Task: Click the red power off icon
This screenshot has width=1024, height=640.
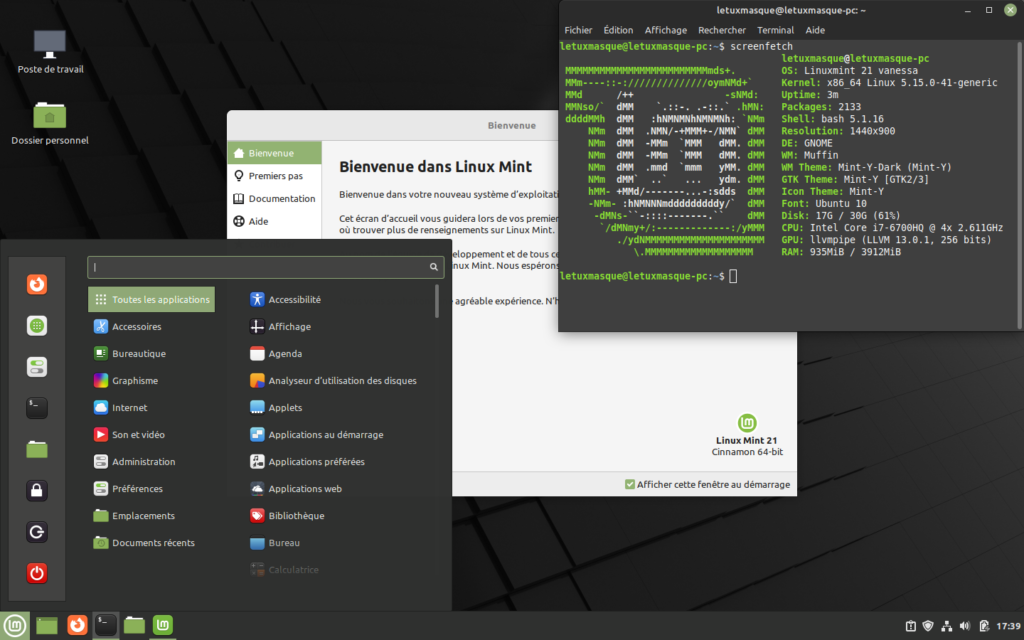Action: (37, 573)
